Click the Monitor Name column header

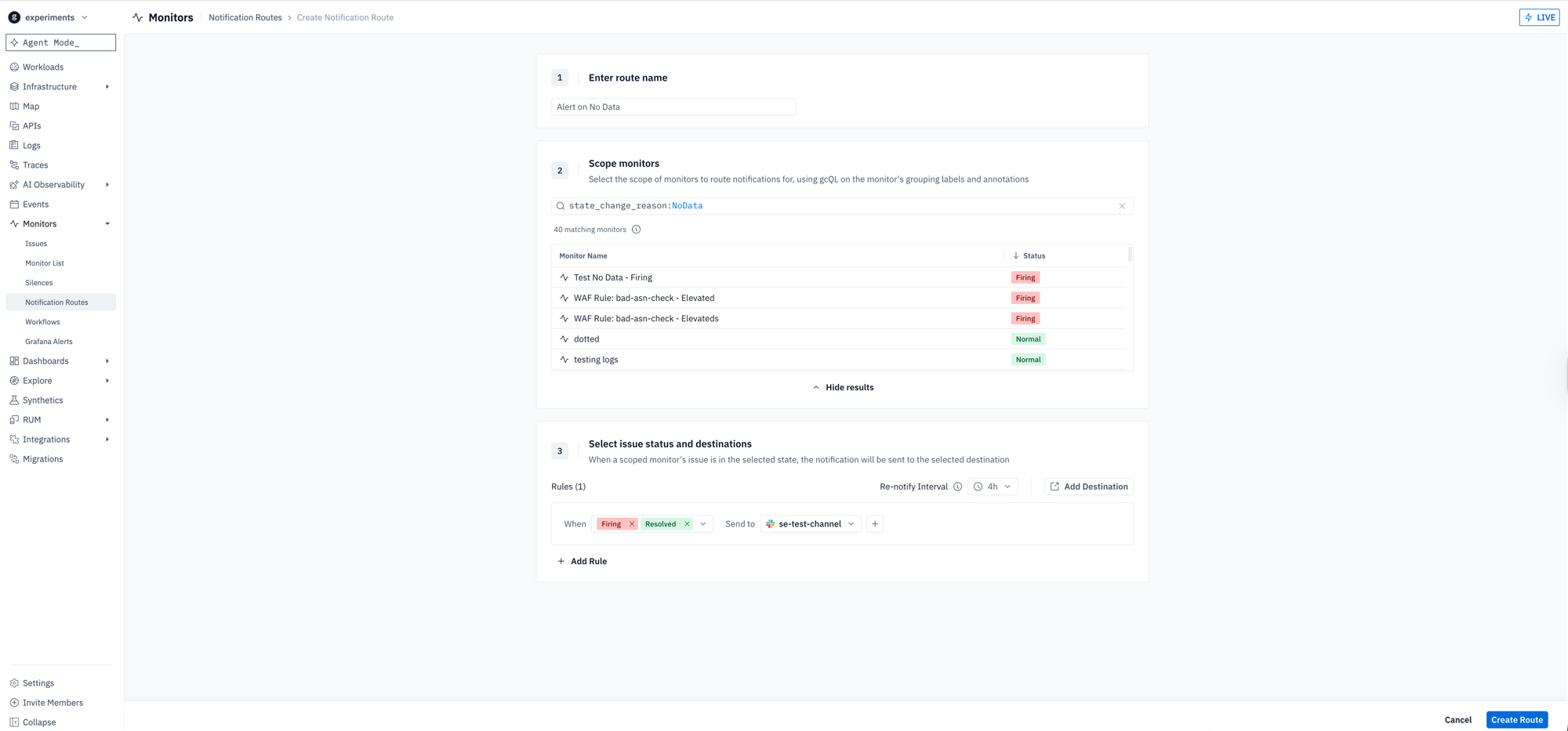583,256
